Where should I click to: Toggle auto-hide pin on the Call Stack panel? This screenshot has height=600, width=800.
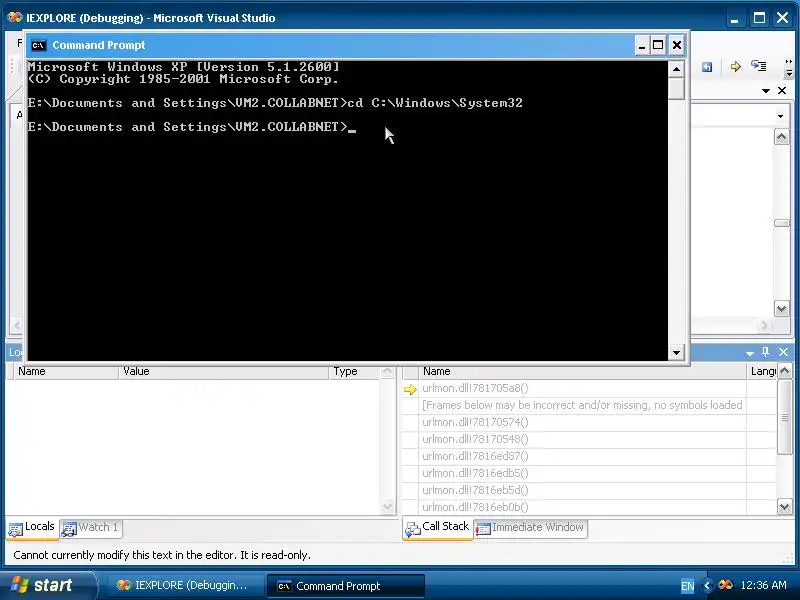pos(765,352)
